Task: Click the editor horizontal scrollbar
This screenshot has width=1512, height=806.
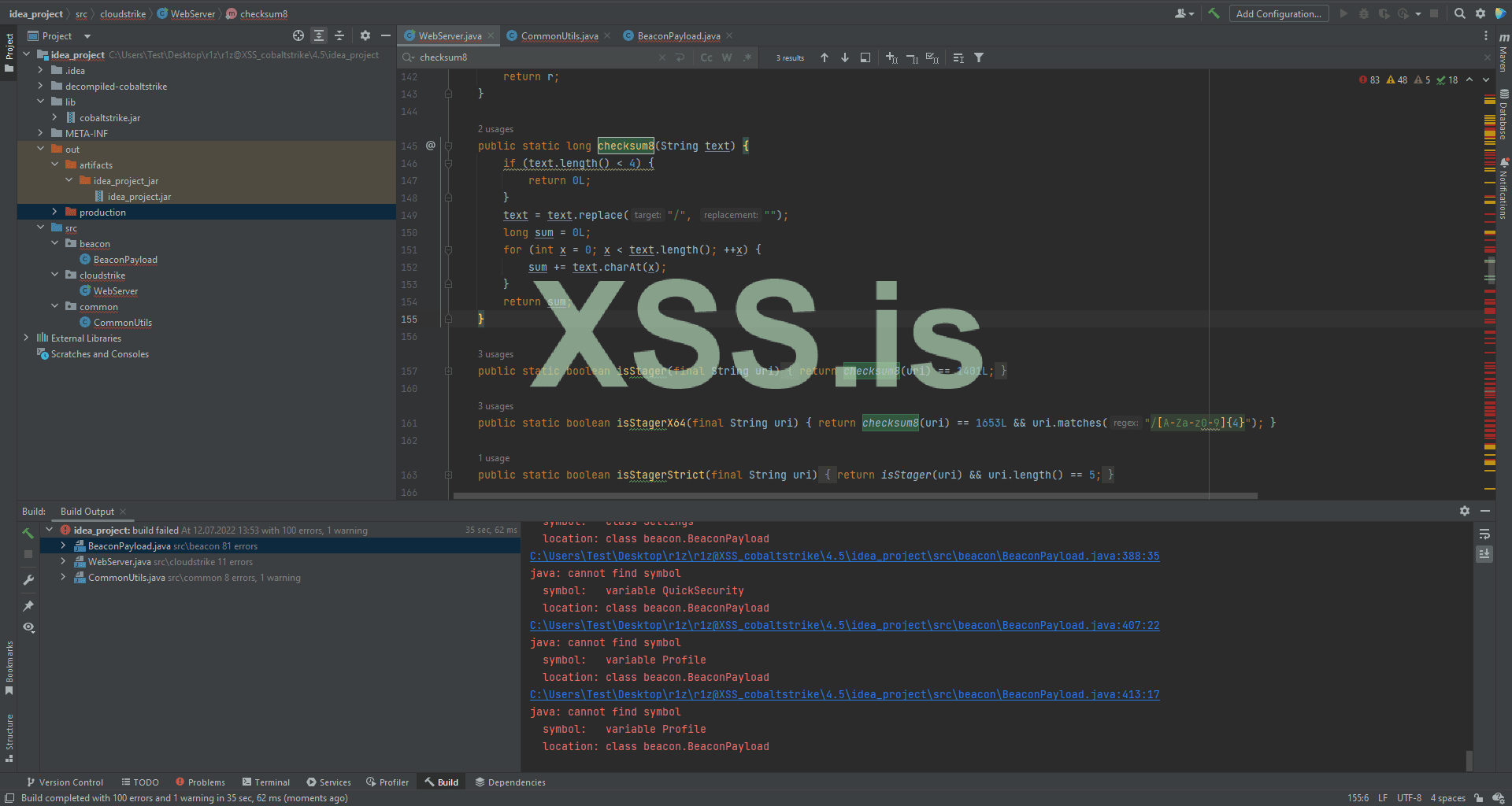Action: 854,496
